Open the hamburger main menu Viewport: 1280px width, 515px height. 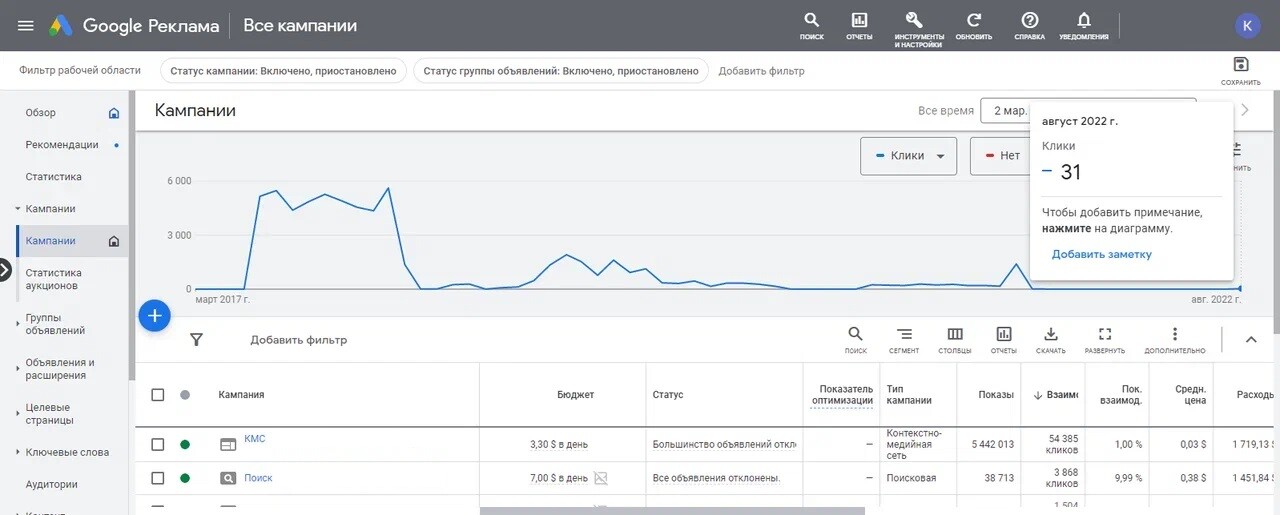click(x=26, y=26)
